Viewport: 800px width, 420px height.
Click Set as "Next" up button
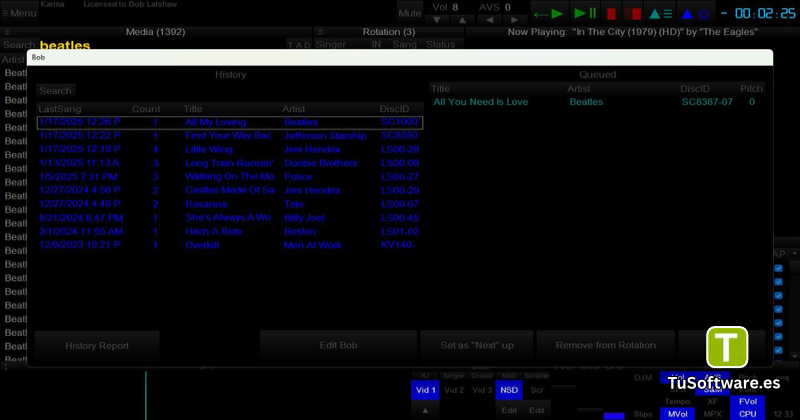pyautogui.click(x=477, y=345)
